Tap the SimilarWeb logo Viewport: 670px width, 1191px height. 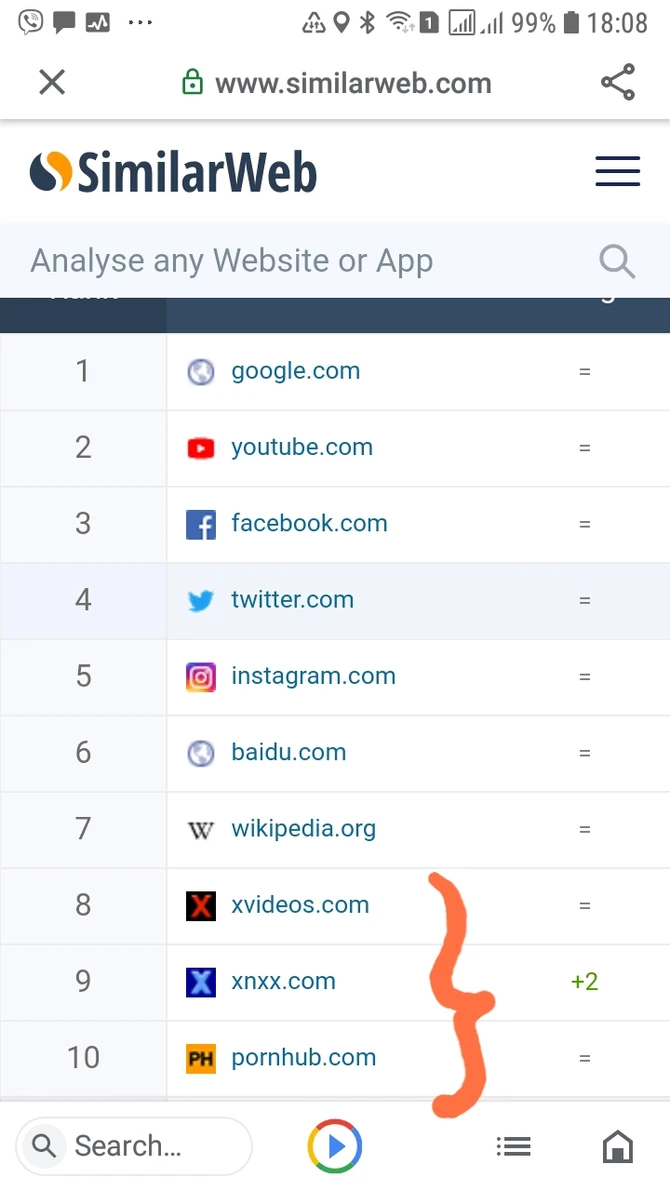(x=173, y=172)
